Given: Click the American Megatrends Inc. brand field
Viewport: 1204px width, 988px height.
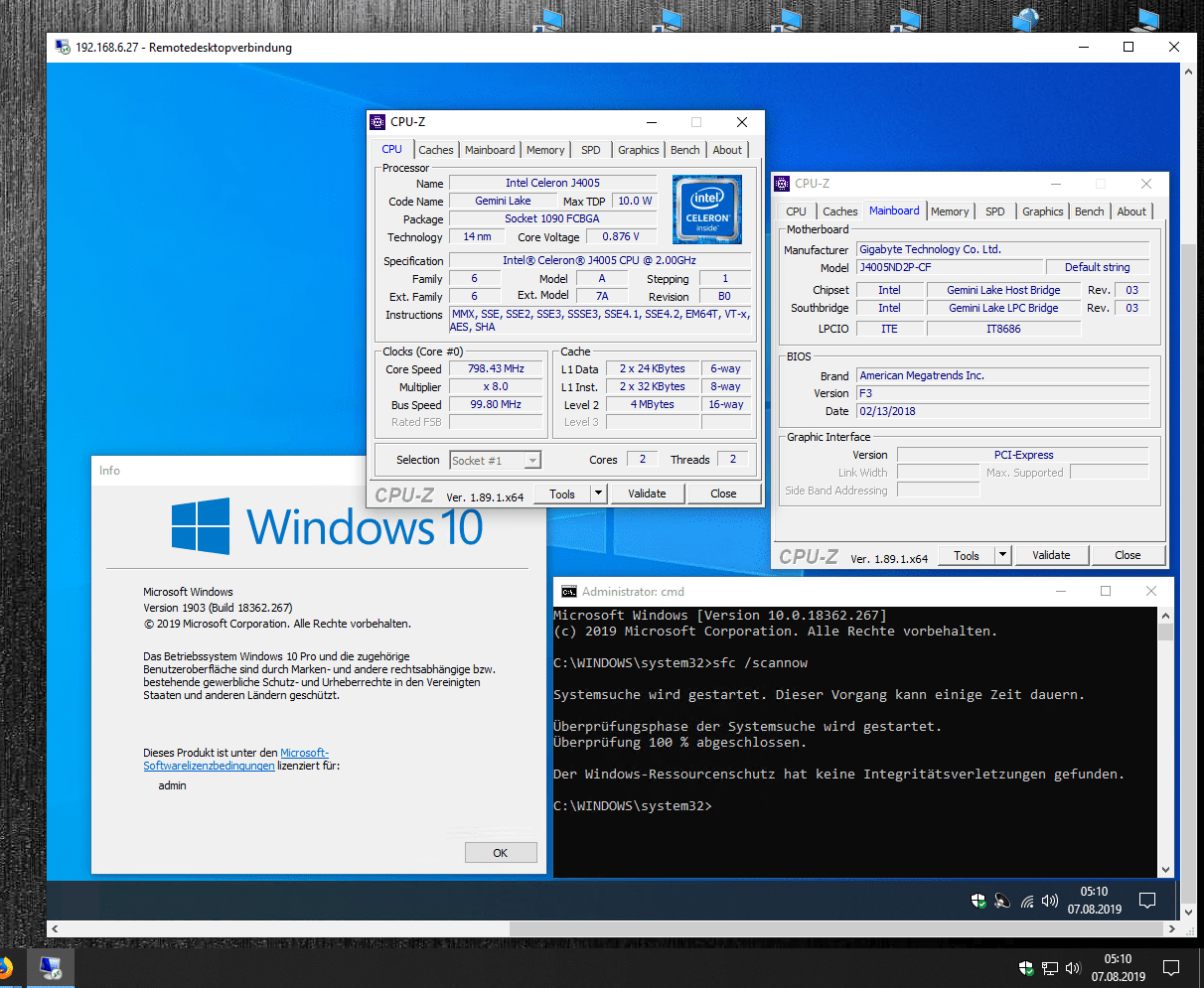Looking at the screenshot, I should [x=1003, y=375].
